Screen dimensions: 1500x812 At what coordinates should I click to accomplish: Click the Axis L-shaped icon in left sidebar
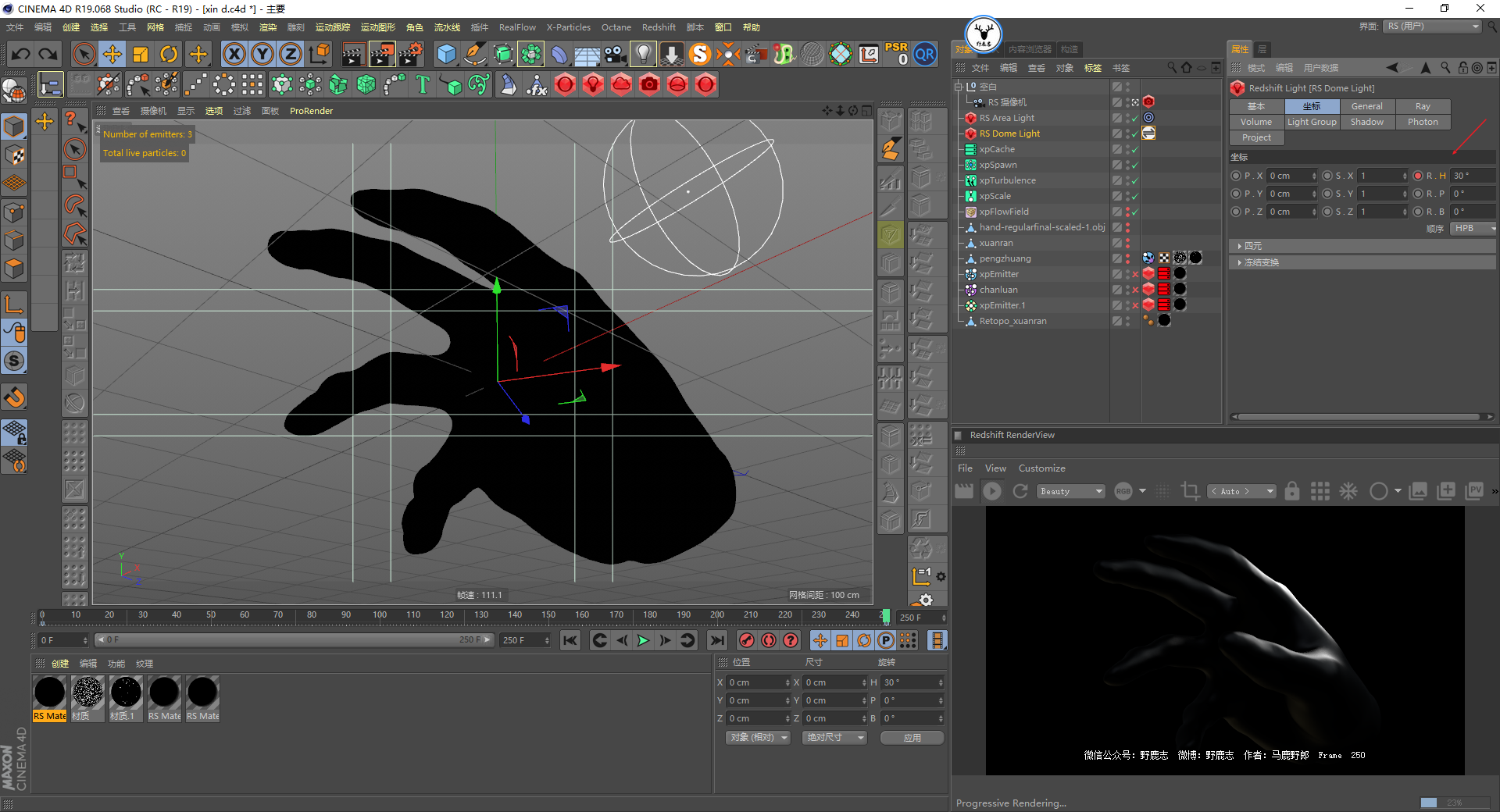15,304
